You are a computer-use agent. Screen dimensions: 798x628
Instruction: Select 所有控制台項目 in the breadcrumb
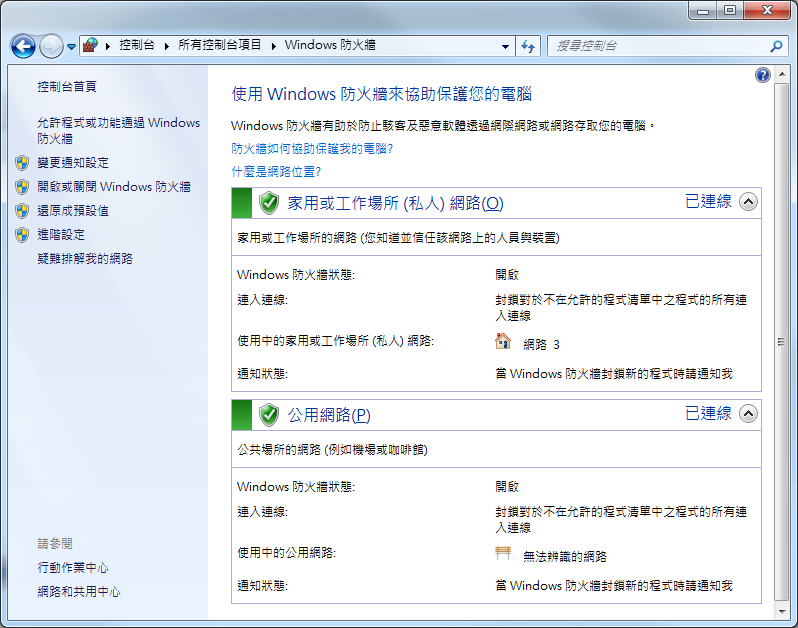[219, 46]
